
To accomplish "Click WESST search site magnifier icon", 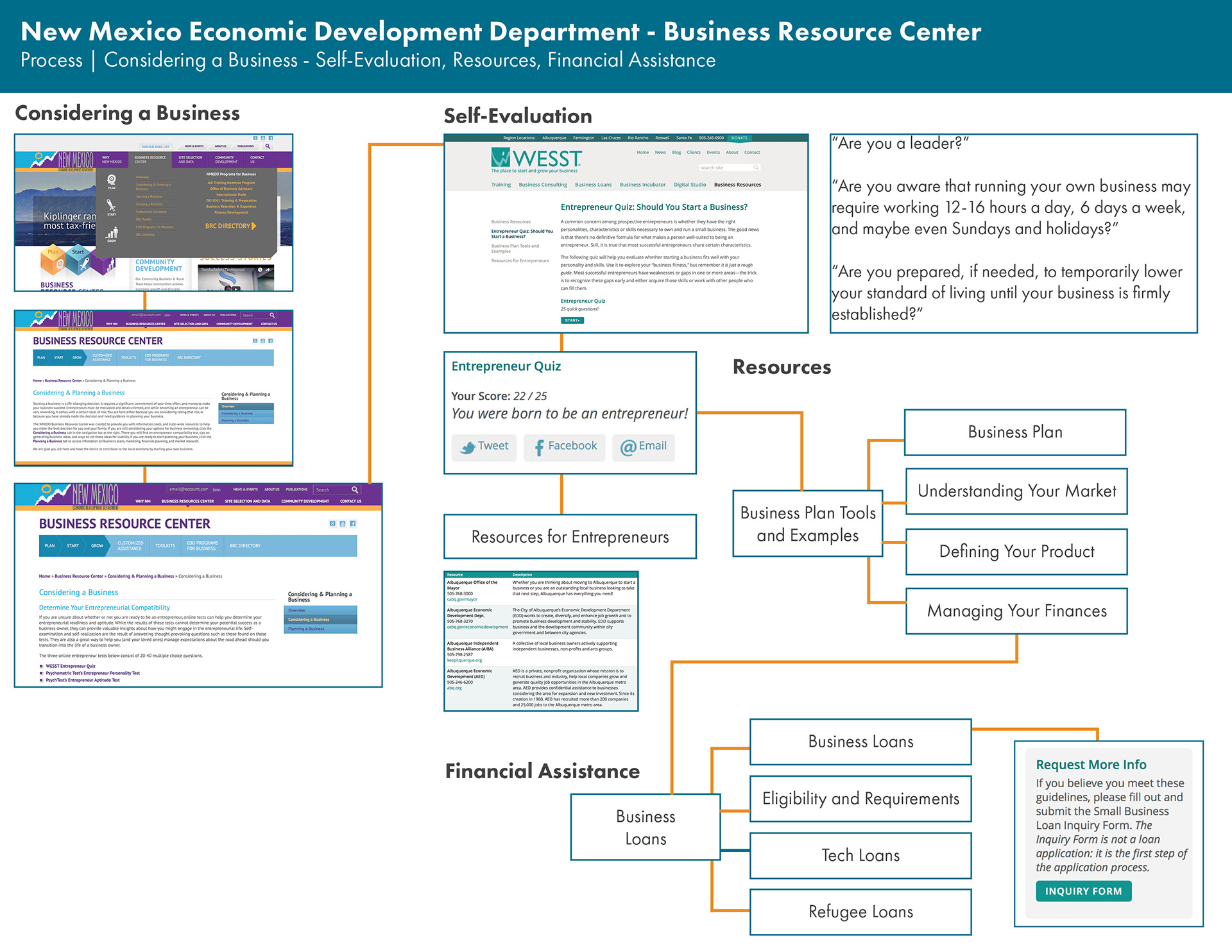I will pyautogui.click(x=756, y=167).
